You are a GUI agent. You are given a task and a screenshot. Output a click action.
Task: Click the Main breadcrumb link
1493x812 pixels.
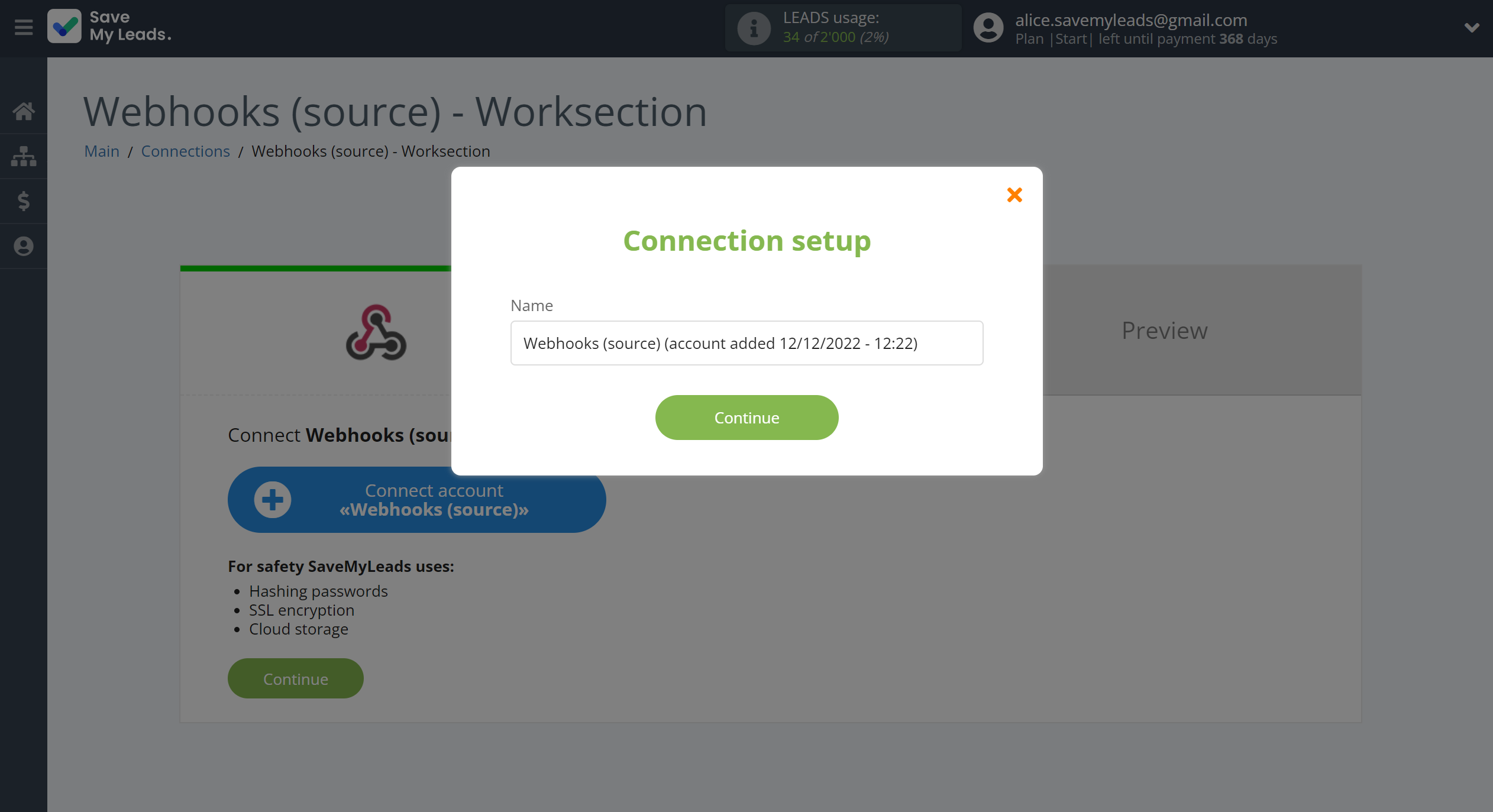click(100, 150)
